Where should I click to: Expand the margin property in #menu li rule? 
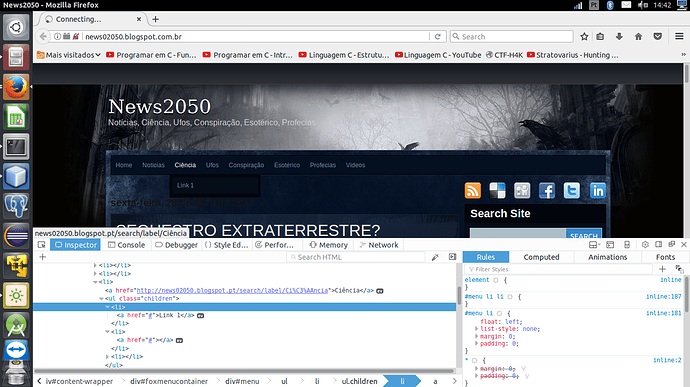(477, 336)
